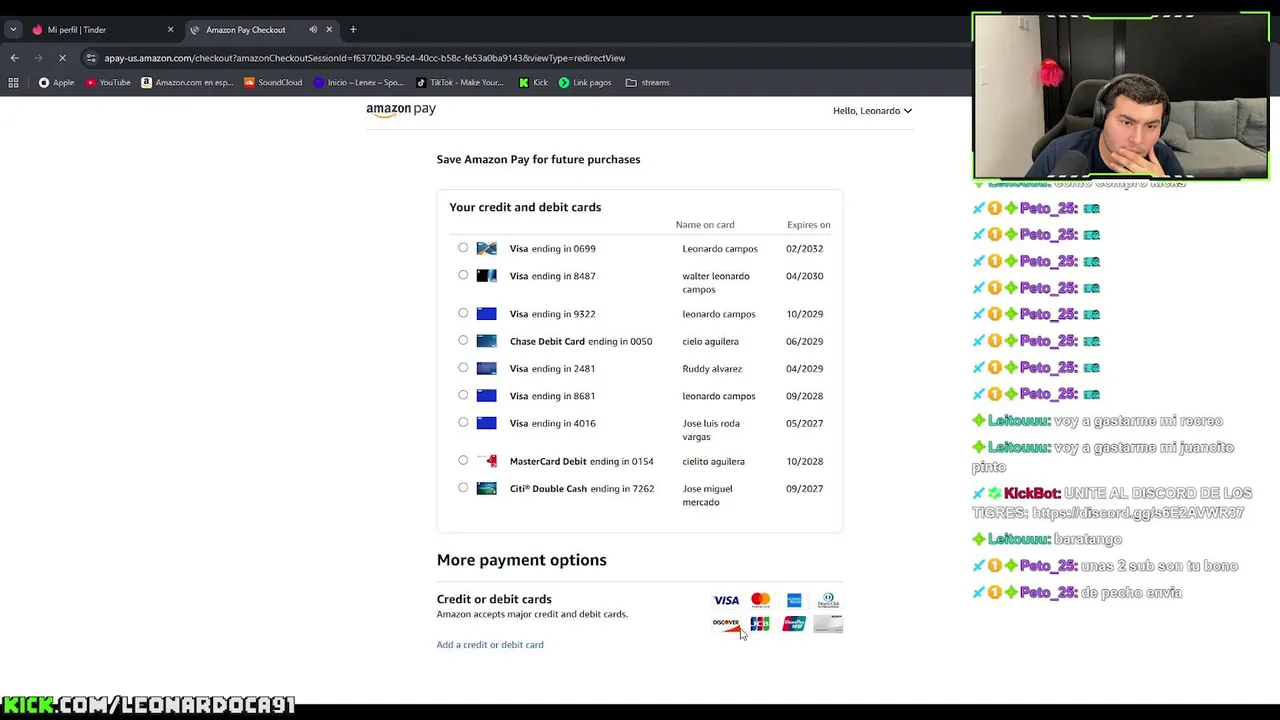
Task: Open the Link pagos bookmark
Action: [x=585, y=83]
